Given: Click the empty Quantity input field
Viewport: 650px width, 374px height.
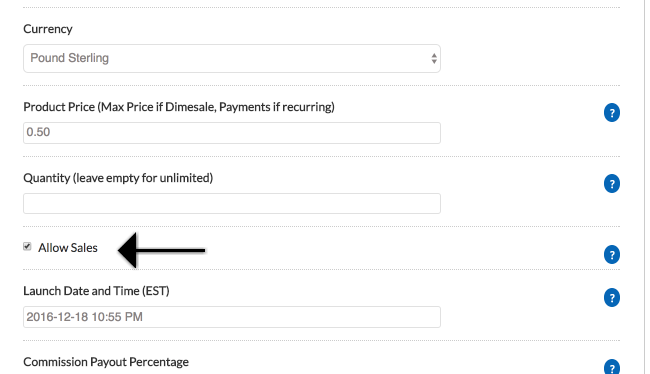Looking at the screenshot, I should coord(232,204).
